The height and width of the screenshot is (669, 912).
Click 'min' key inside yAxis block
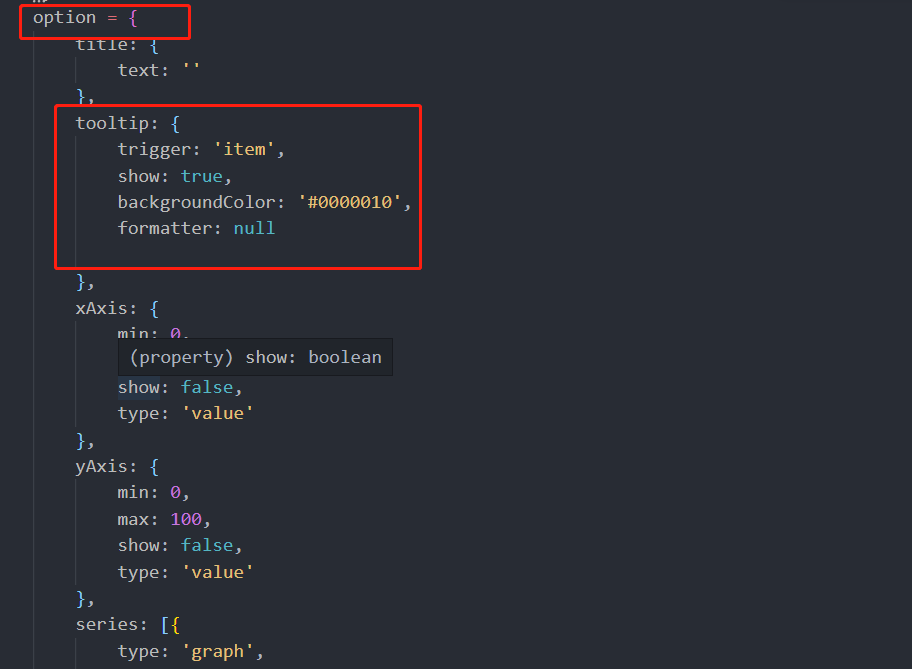133,493
